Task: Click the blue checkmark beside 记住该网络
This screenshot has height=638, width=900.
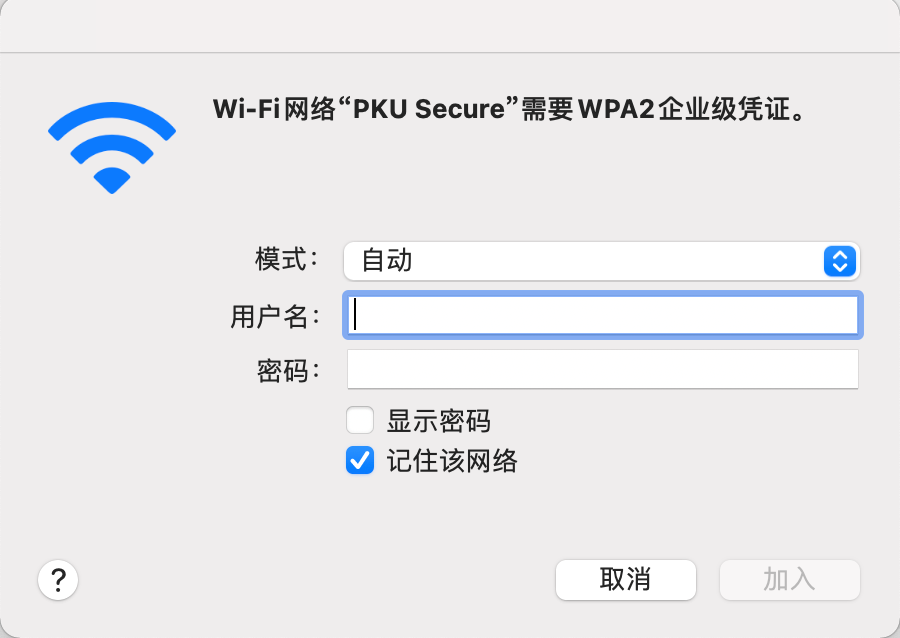Action: click(x=360, y=461)
